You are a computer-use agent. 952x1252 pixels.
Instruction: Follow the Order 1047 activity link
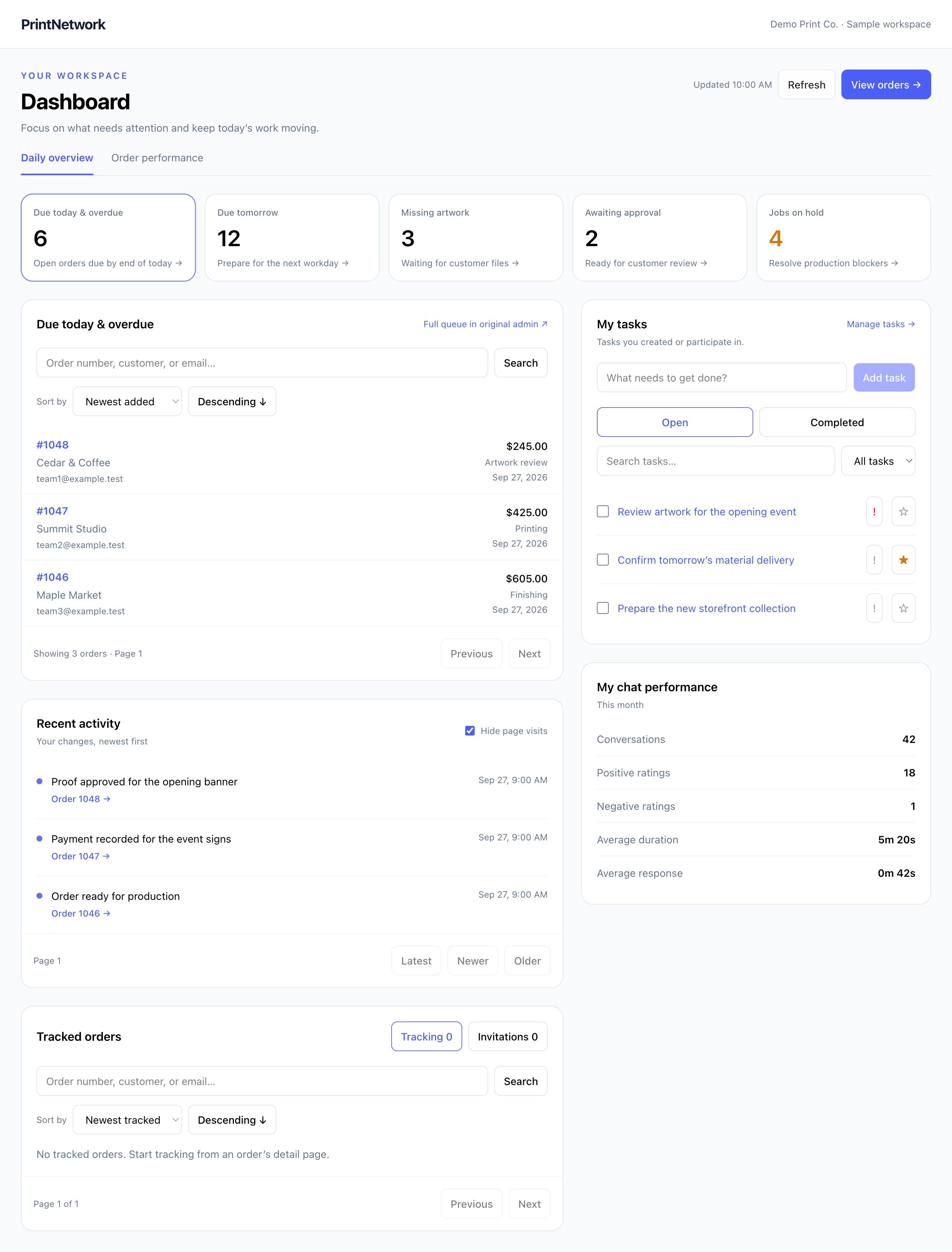(x=80, y=856)
